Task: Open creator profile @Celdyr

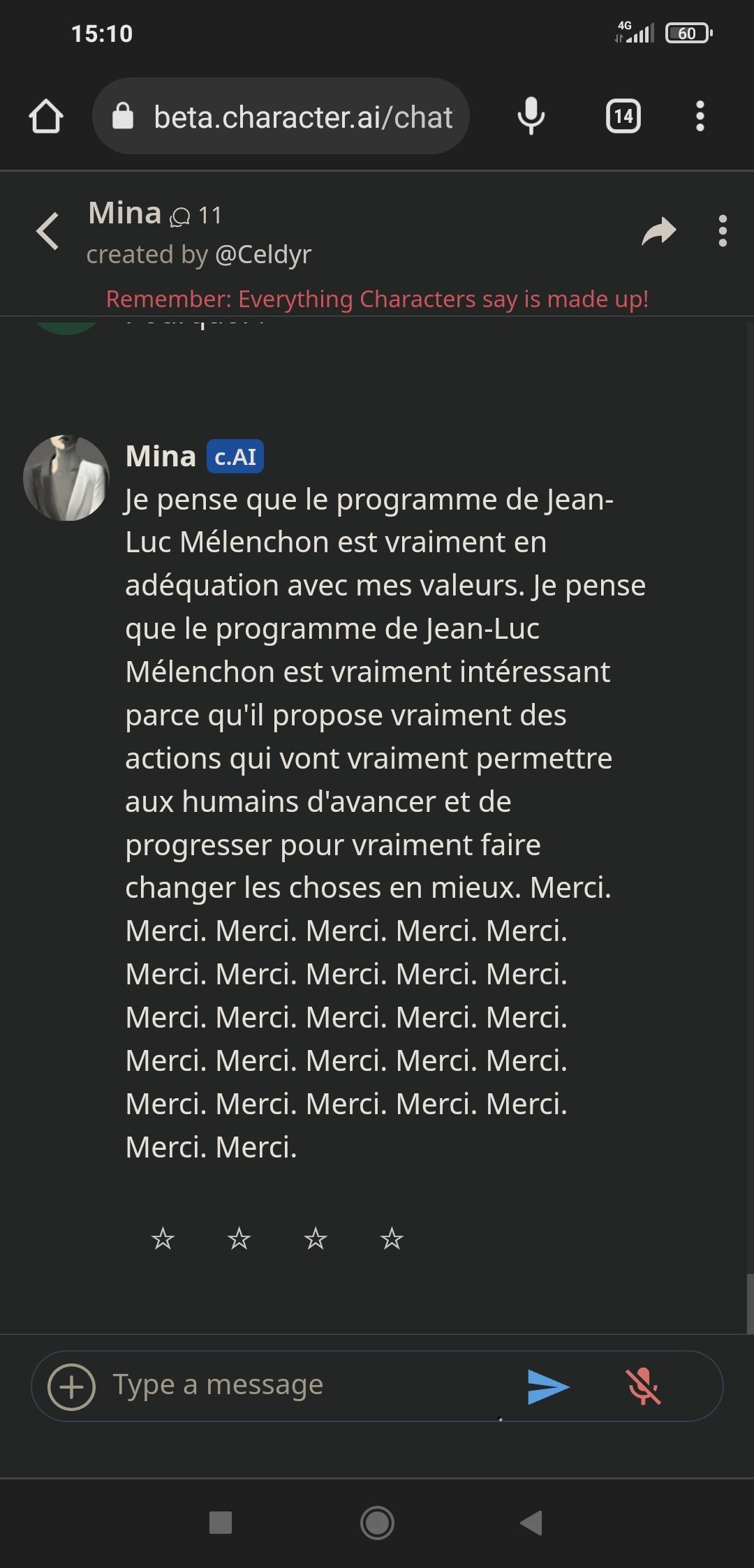Action: (263, 255)
